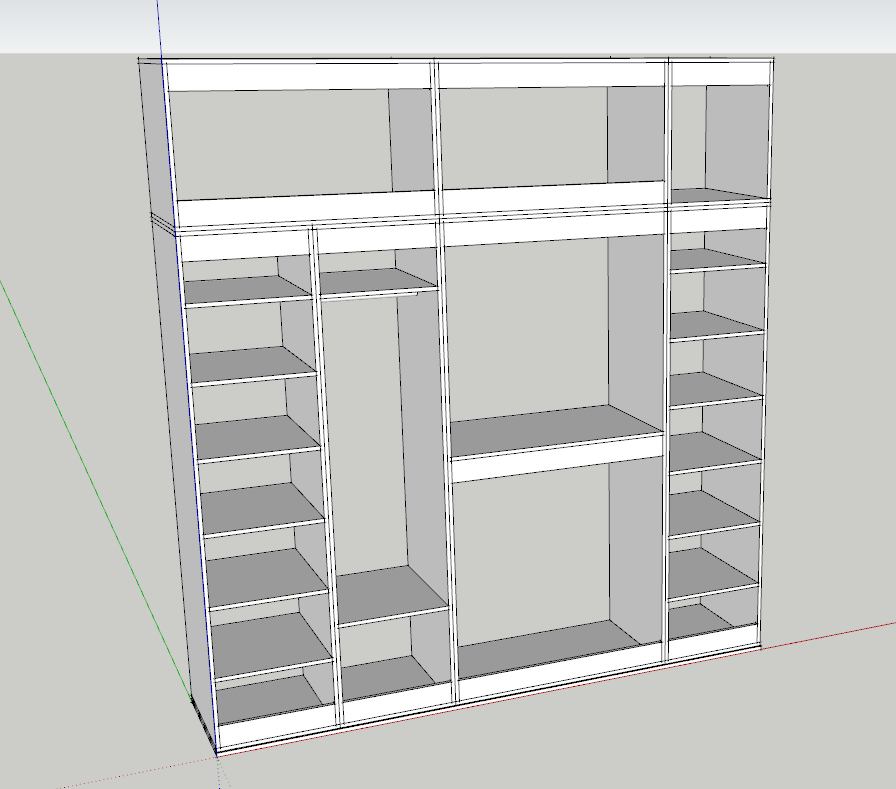Click the axis origin at wardrobe's front corner

pyautogui.click(x=217, y=755)
